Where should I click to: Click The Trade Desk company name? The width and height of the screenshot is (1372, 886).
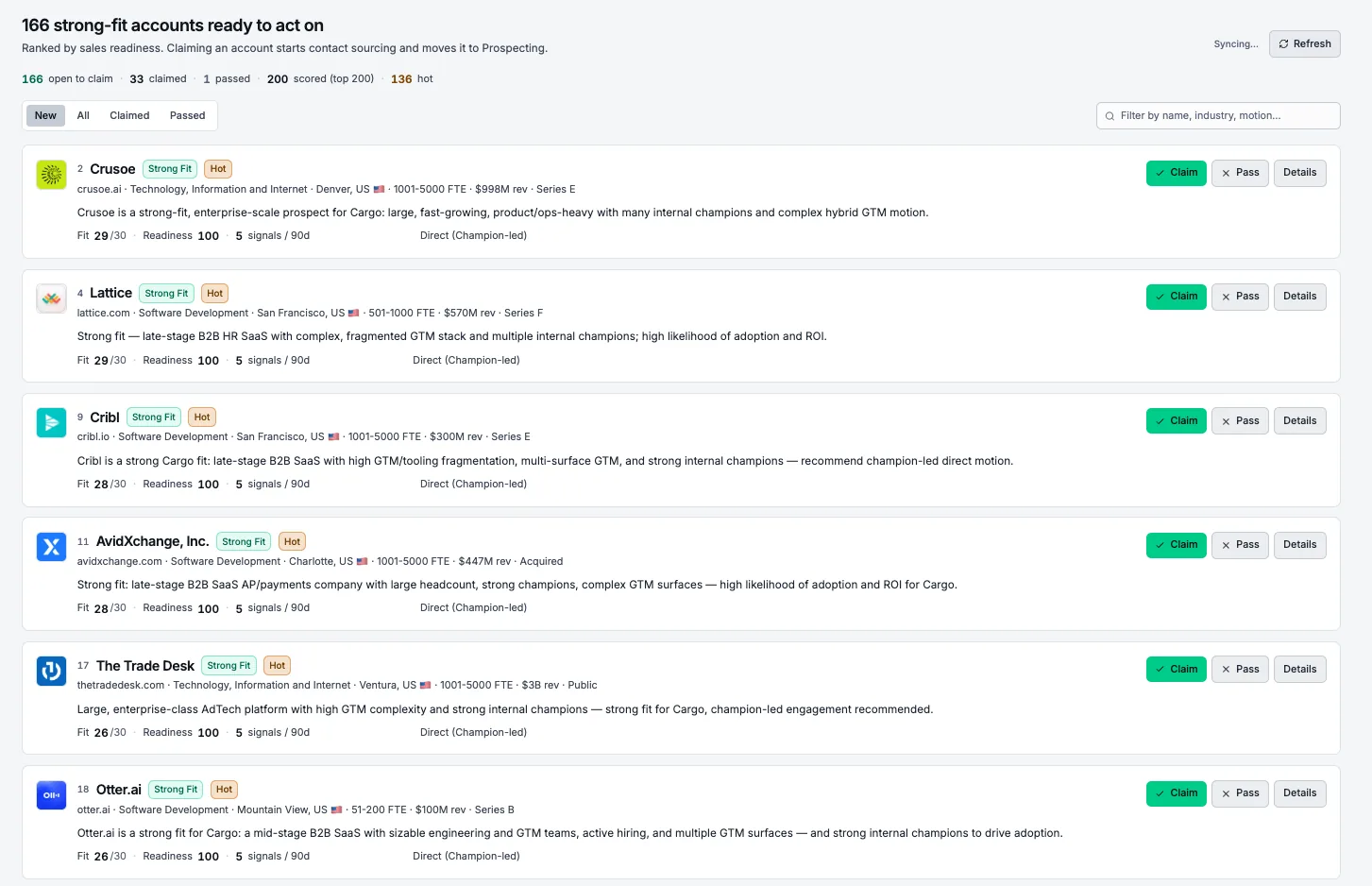point(145,666)
